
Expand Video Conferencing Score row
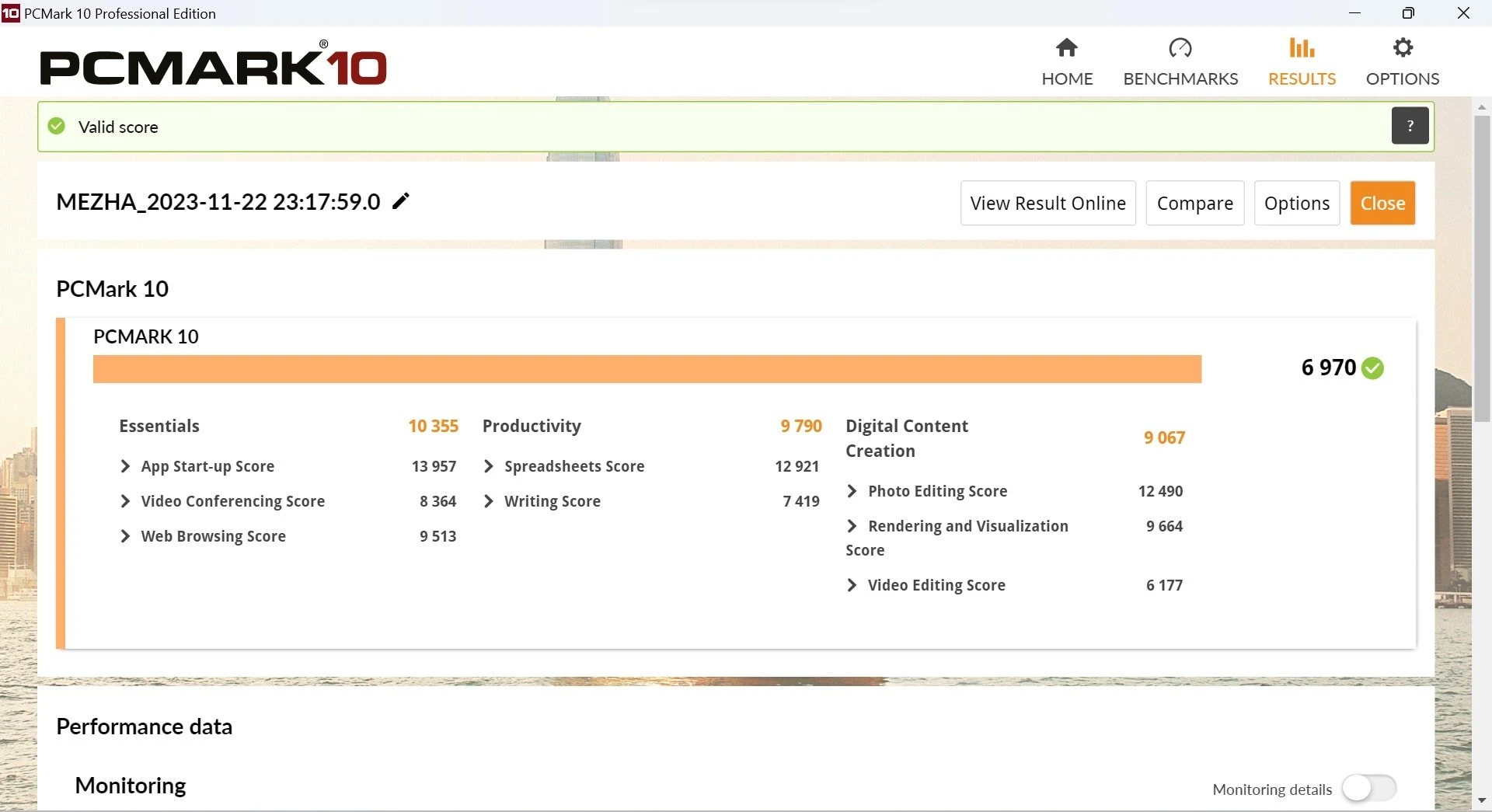tap(125, 501)
